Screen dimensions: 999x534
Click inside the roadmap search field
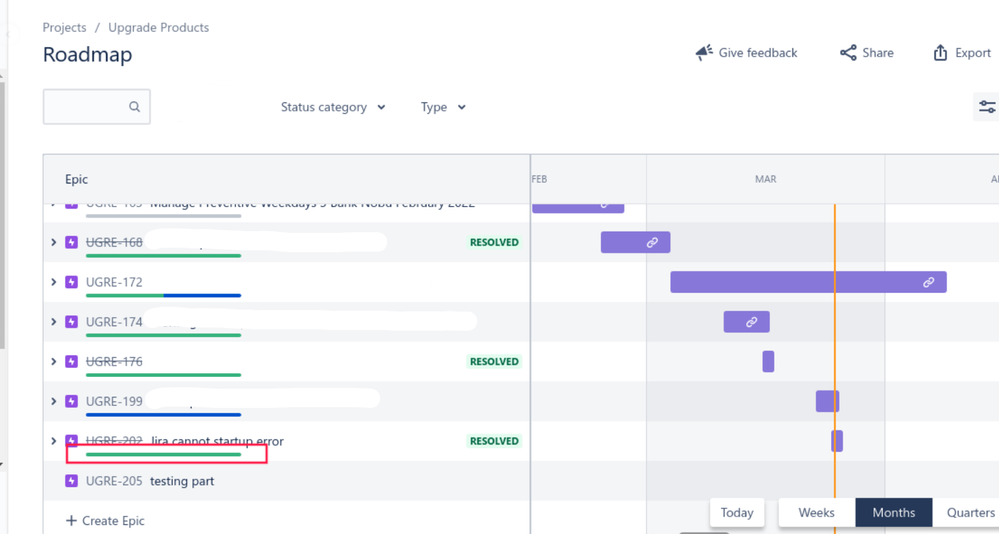97,106
